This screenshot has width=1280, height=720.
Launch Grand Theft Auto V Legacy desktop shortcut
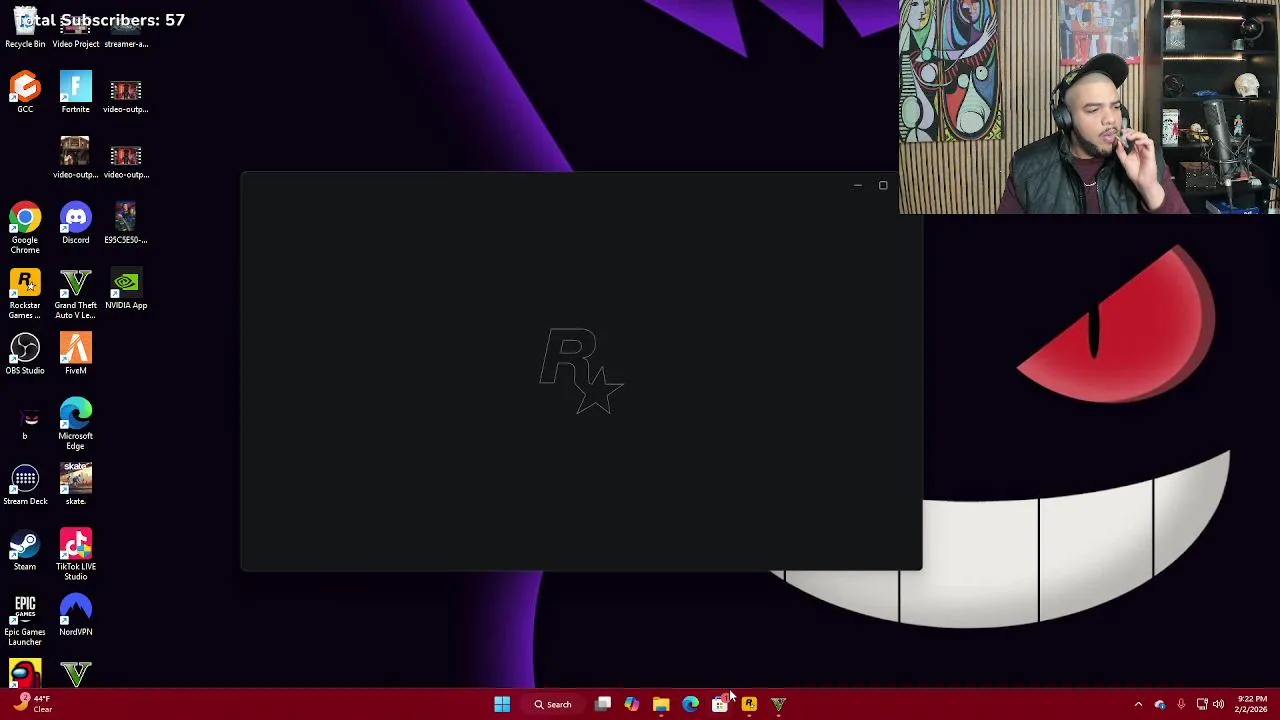tap(76, 293)
